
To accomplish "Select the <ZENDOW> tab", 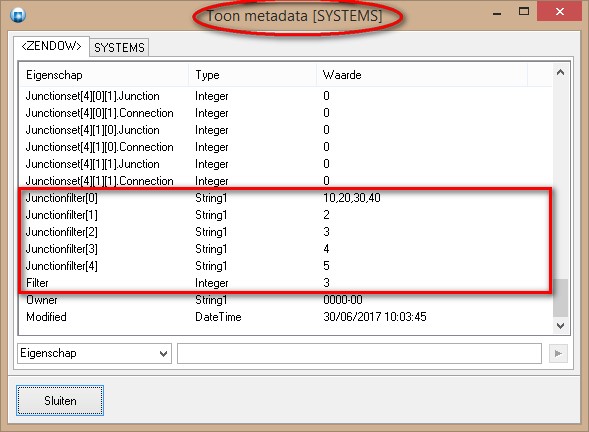I will (x=51, y=46).
